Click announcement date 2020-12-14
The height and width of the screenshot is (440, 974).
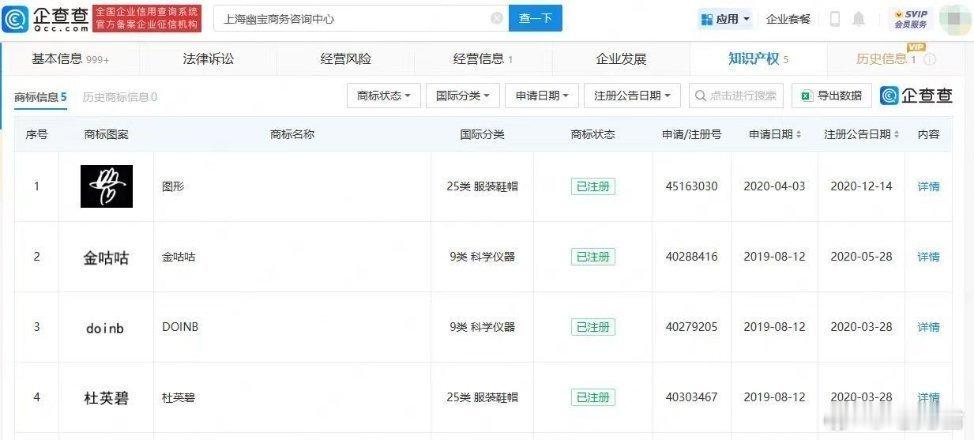861,186
